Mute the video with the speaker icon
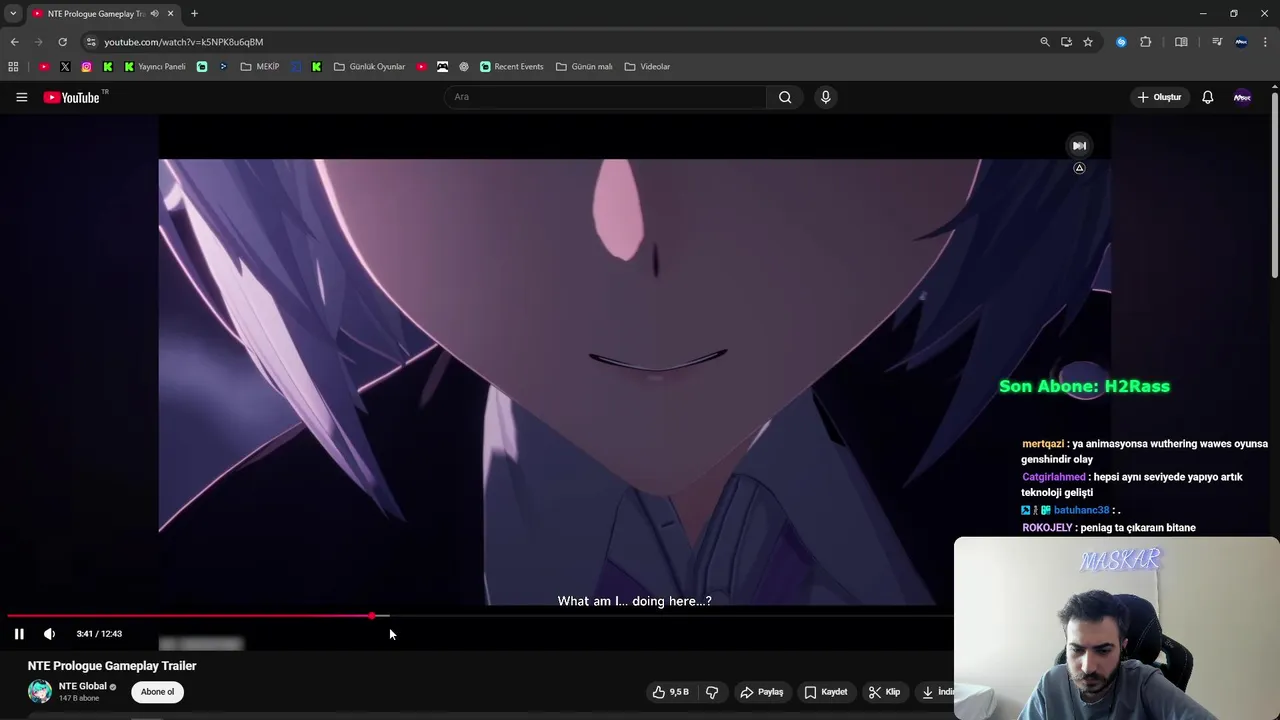Screen dimensions: 1280x720 [49, 634]
